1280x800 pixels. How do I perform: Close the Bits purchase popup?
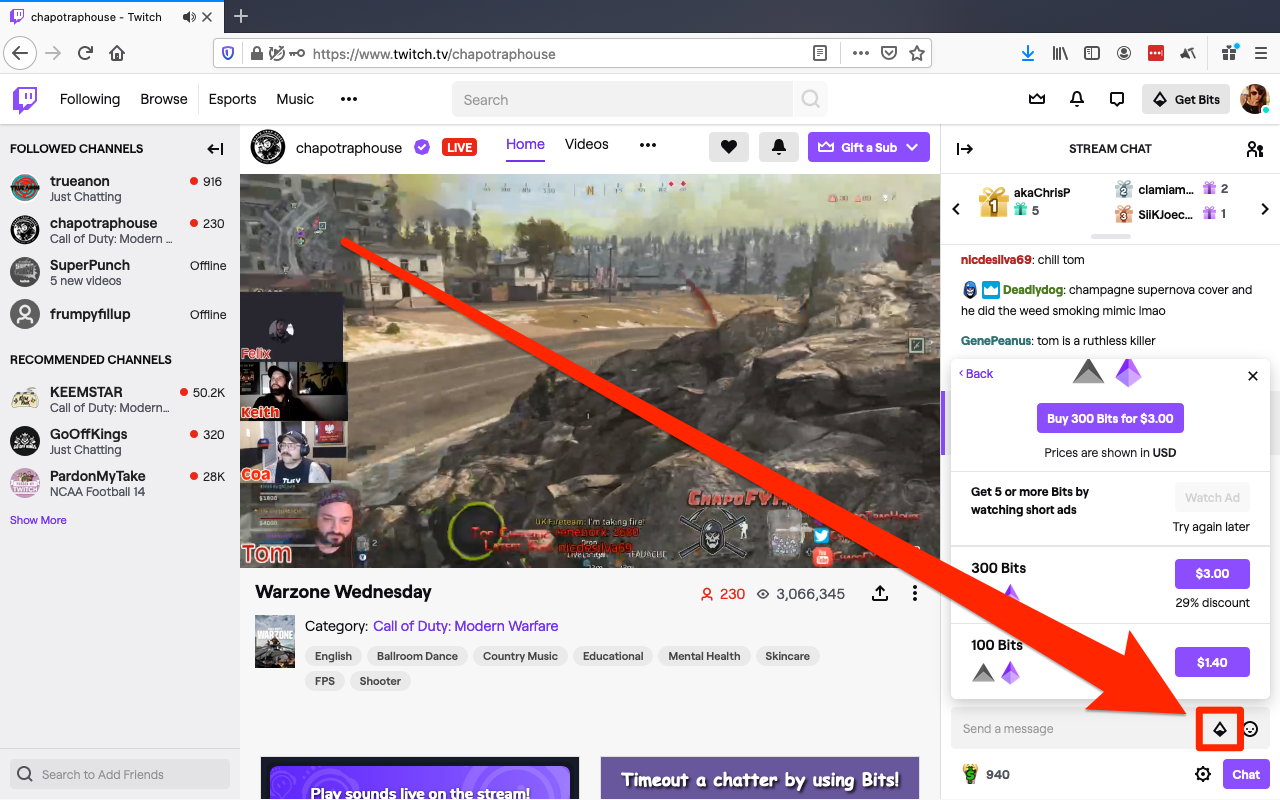tap(1253, 376)
